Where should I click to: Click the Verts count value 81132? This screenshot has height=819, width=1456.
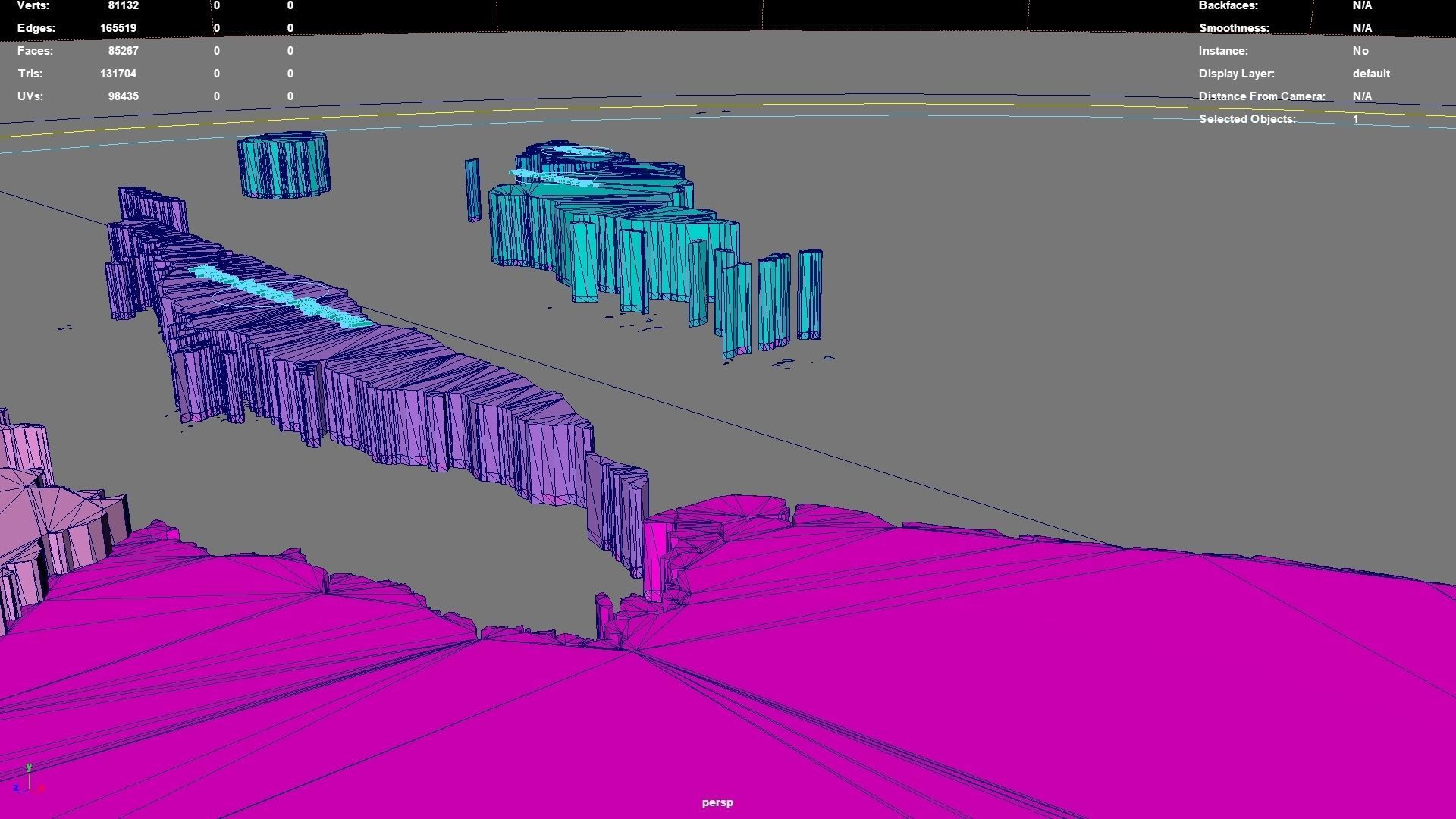click(x=123, y=5)
